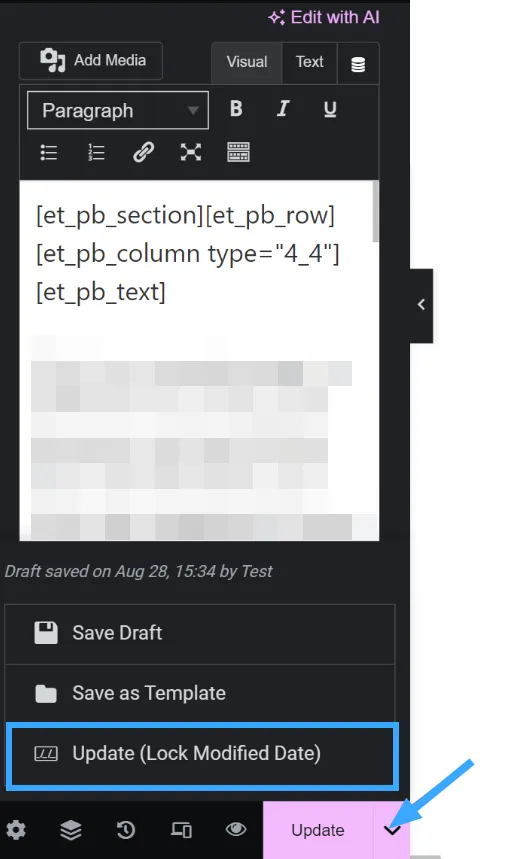Toggle underline formatting in editor toolbar

(x=330, y=109)
